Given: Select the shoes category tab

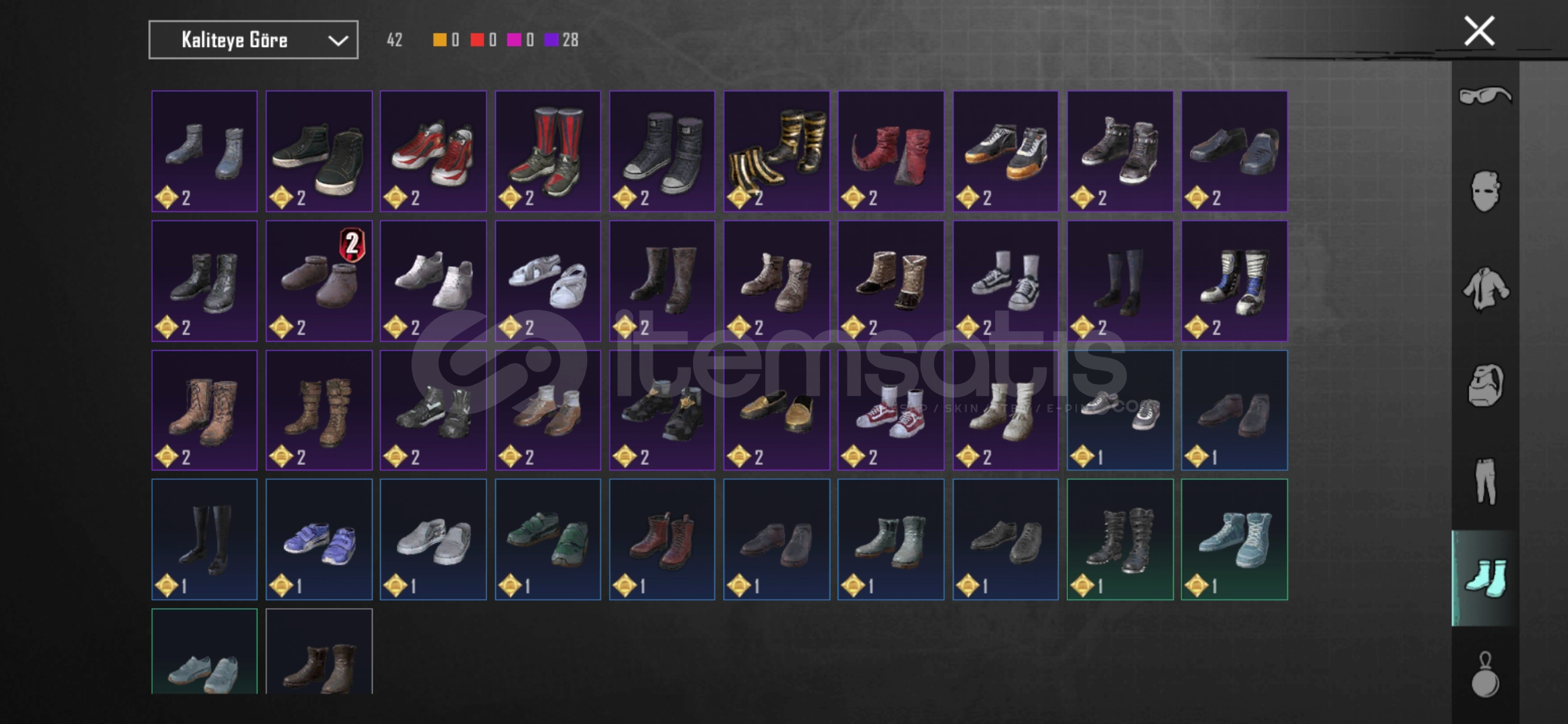Looking at the screenshot, I should 1485,578.
